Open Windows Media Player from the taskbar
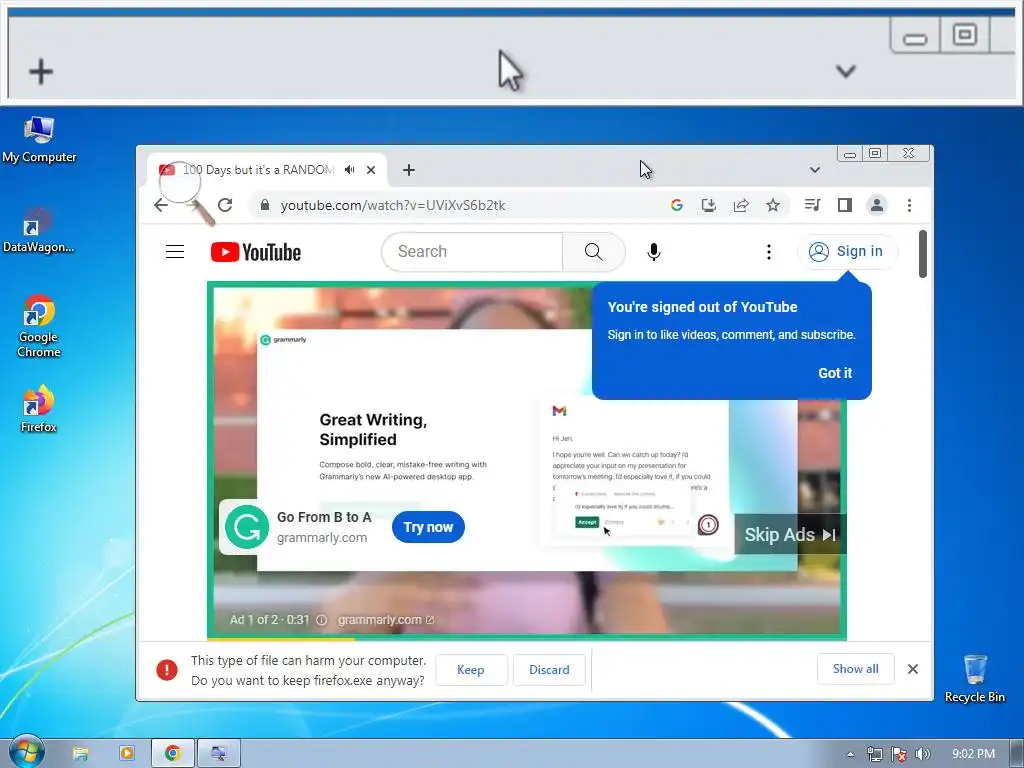Viewport: 1024px width, 768px height. [x=126, y=754]
